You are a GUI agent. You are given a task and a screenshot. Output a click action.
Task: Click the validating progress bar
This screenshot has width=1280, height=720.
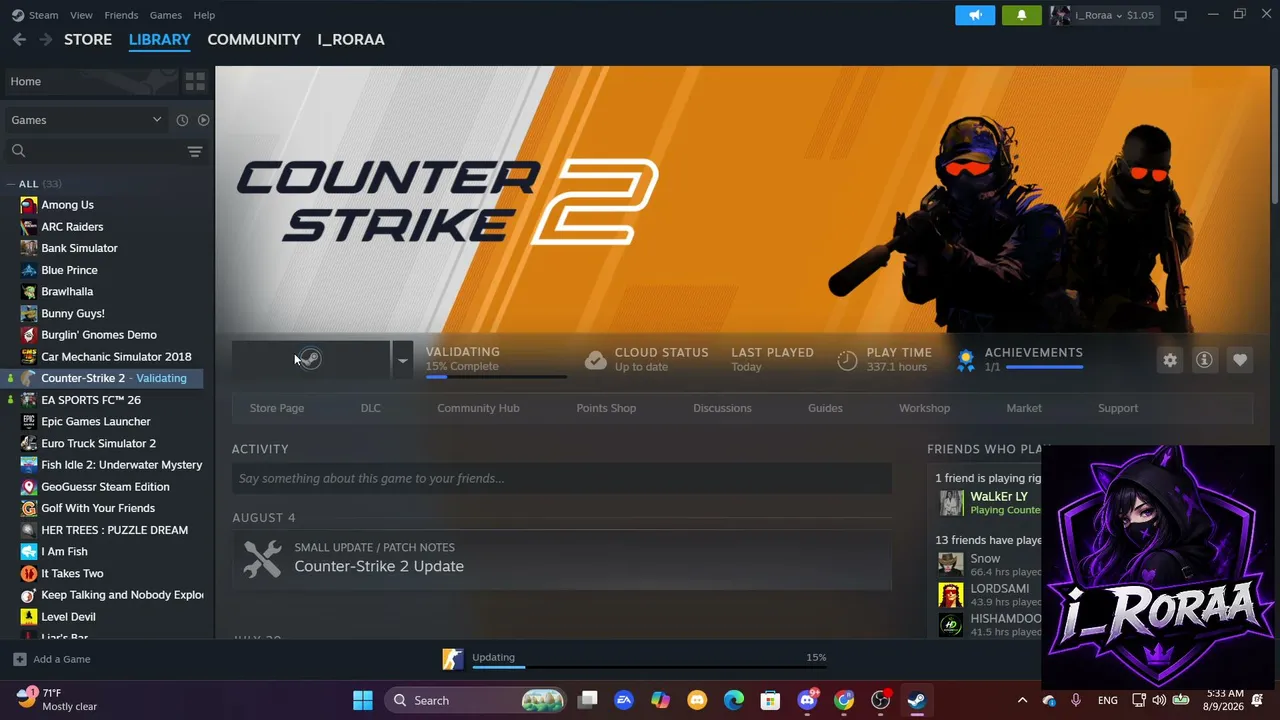[496, 377]
